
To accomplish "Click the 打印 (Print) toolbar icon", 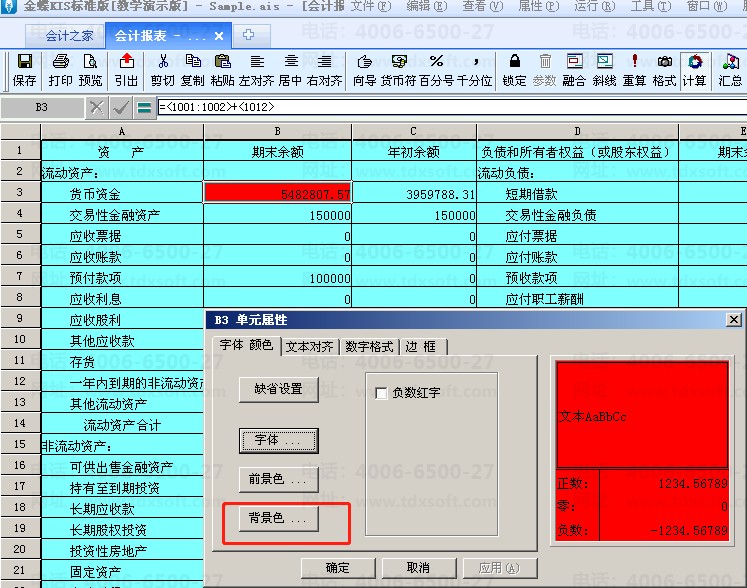I will [x=61, y=69].
